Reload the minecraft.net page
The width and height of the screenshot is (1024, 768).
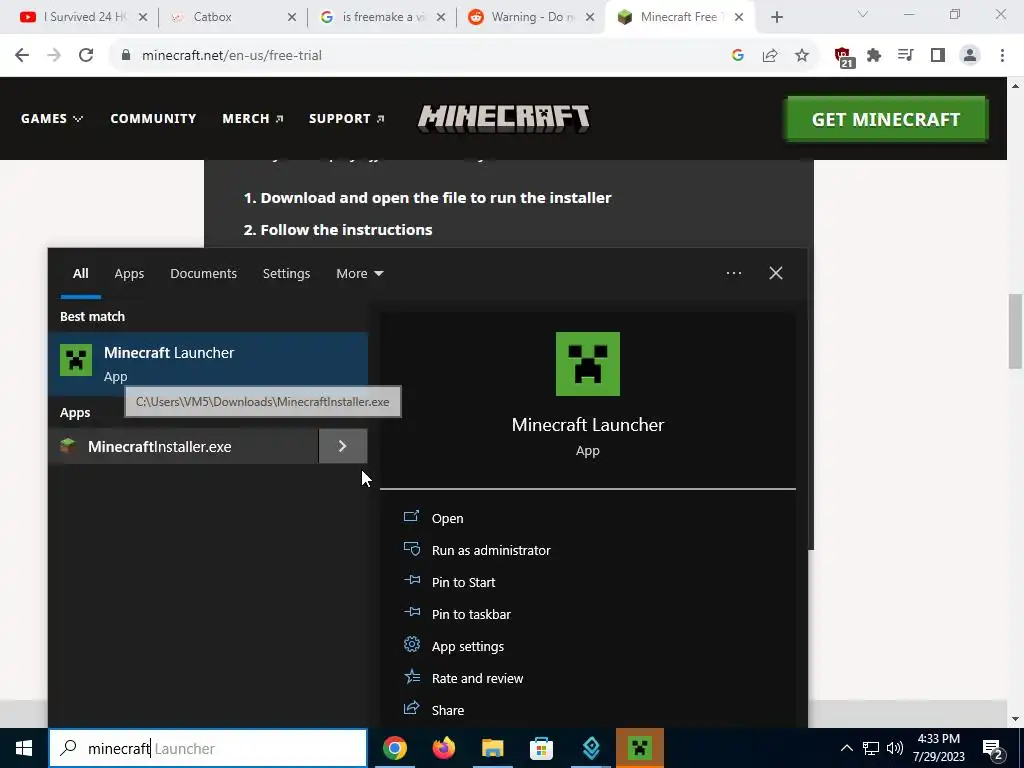(86, 56)
